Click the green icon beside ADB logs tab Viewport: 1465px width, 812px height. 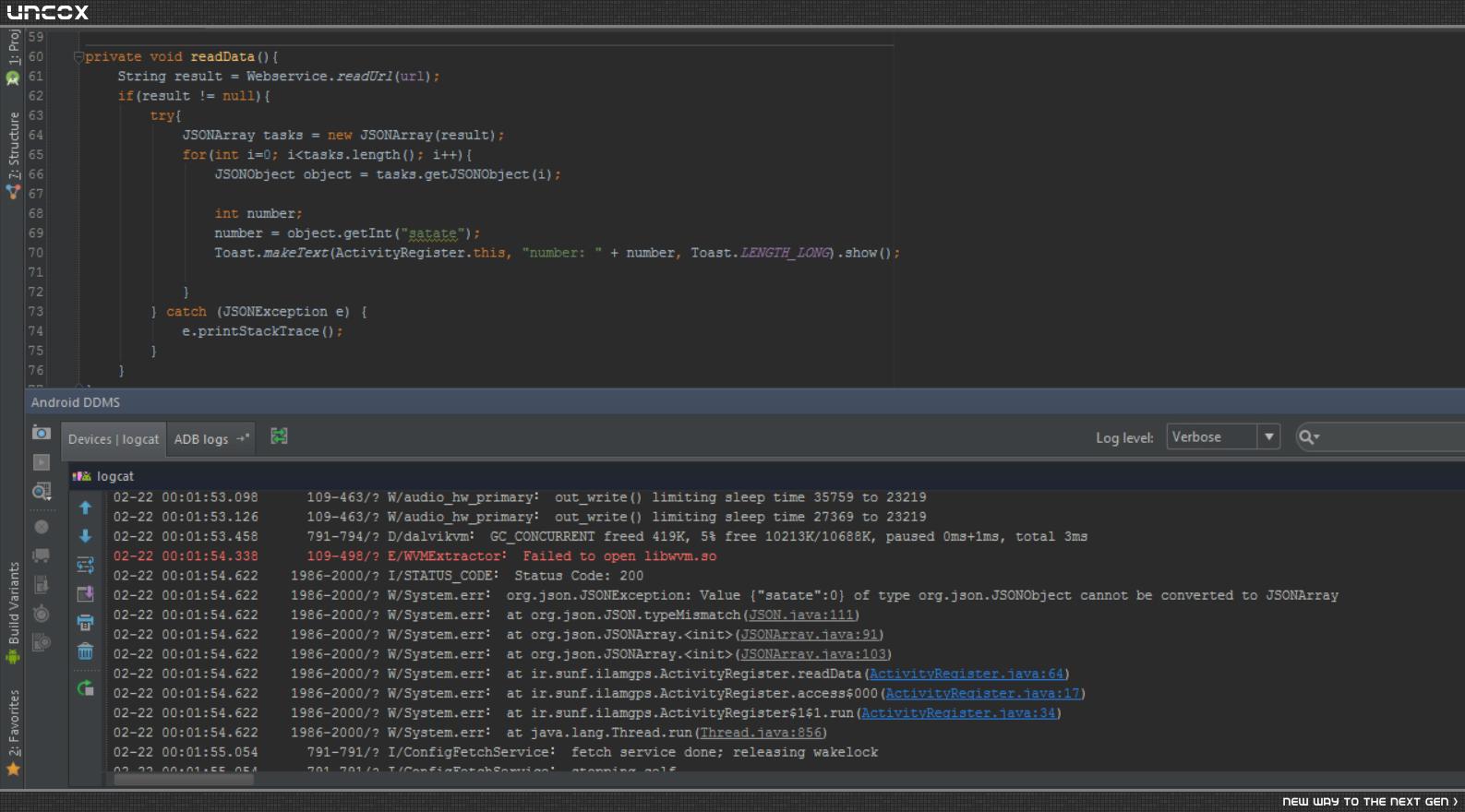click(x=279, y=436)
